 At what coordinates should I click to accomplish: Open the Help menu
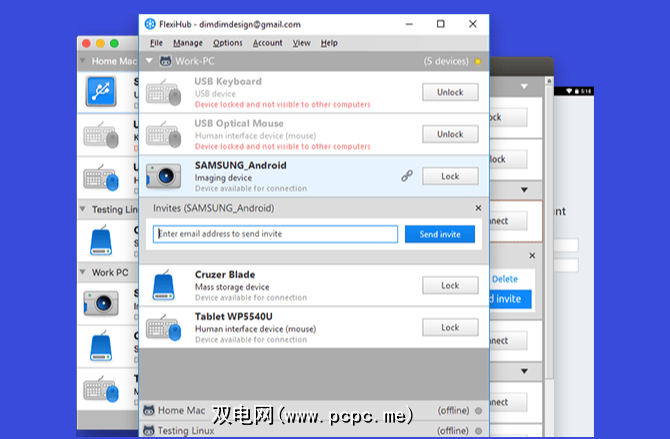329,43
